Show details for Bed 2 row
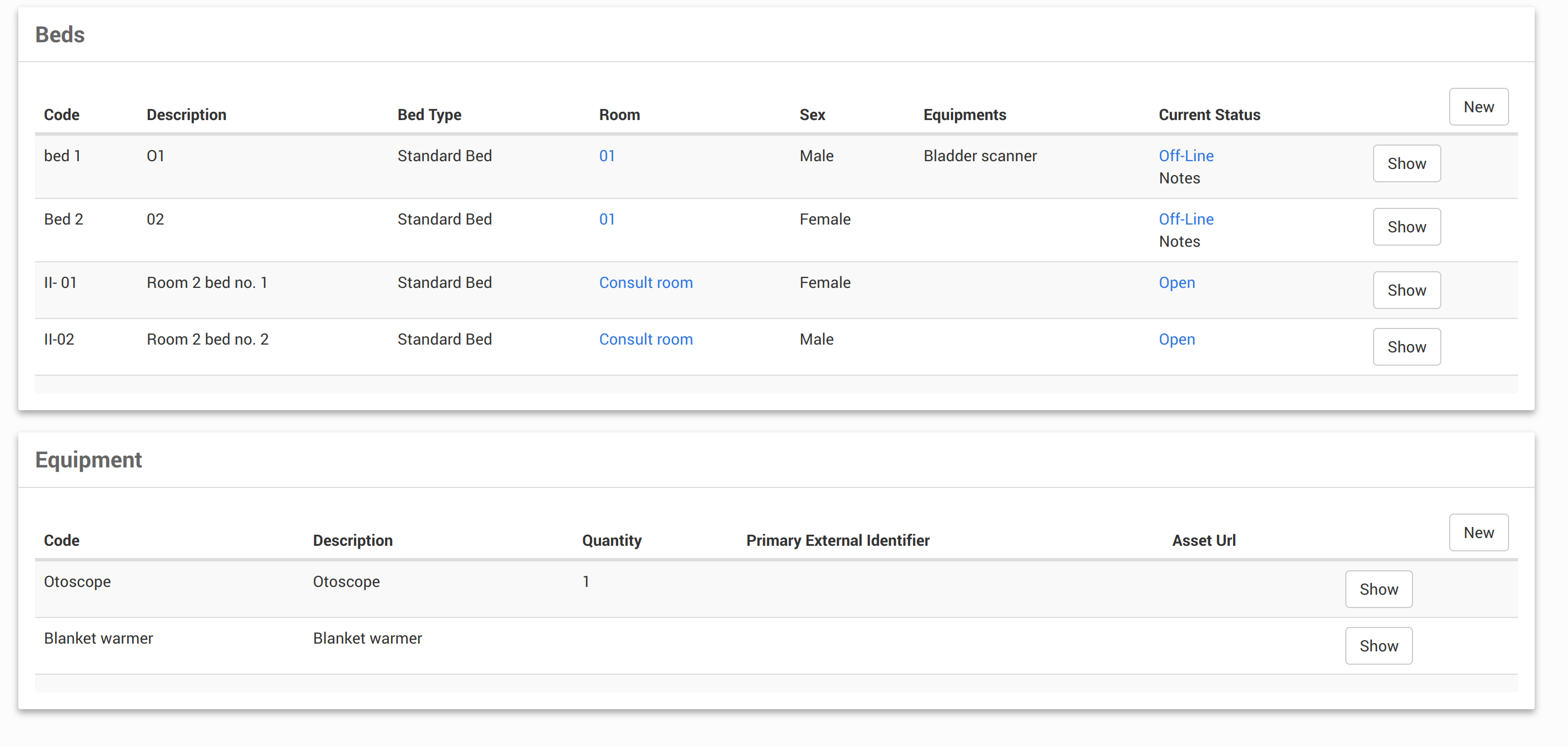The image size is (1568, 747). coord(1406,227)
